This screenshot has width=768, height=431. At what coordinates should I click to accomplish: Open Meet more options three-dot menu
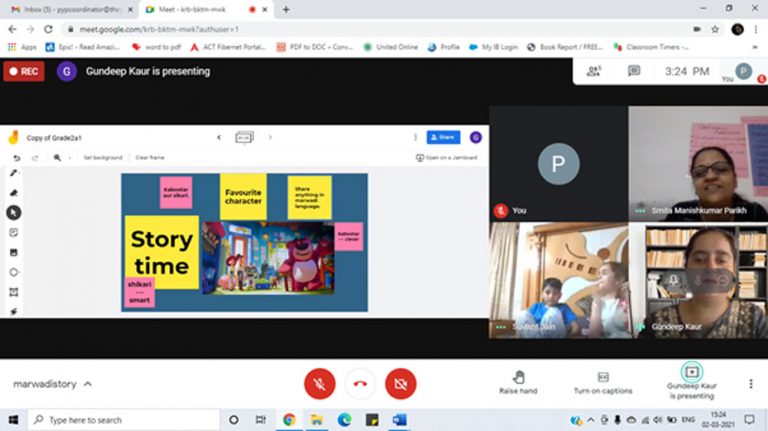[751, 383]
